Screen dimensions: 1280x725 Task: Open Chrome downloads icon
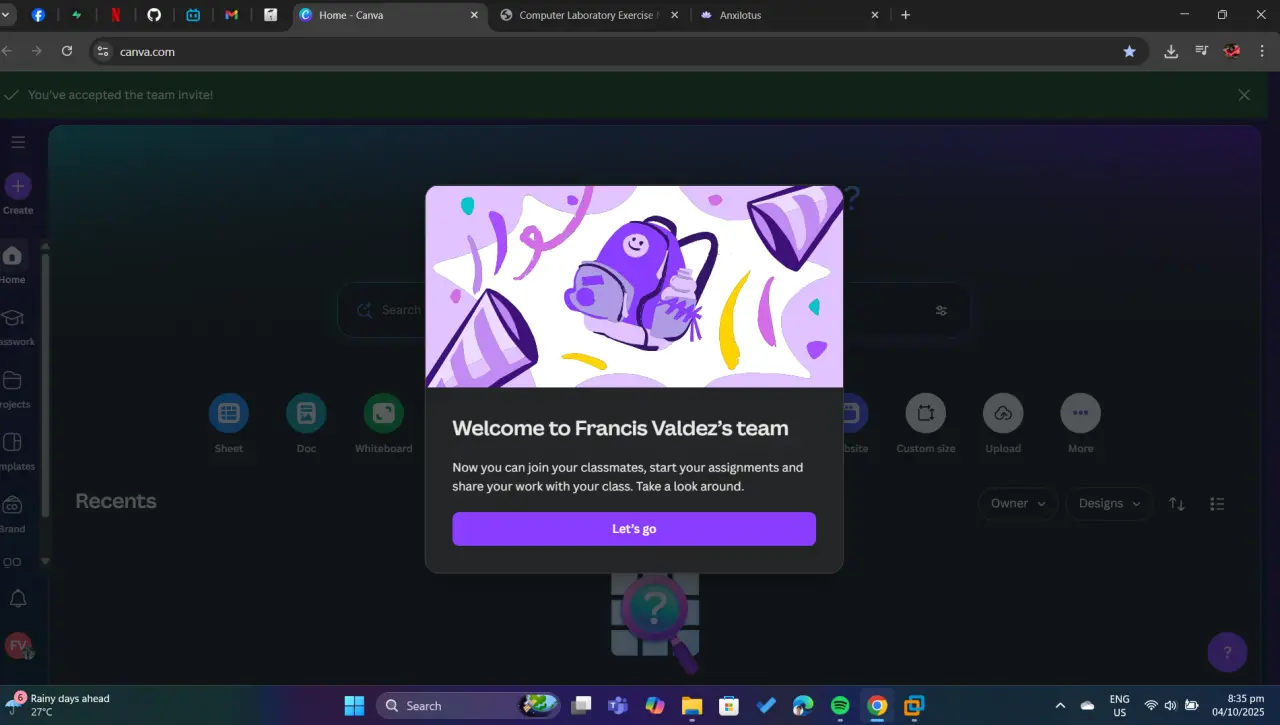[x=1171, y=51]
